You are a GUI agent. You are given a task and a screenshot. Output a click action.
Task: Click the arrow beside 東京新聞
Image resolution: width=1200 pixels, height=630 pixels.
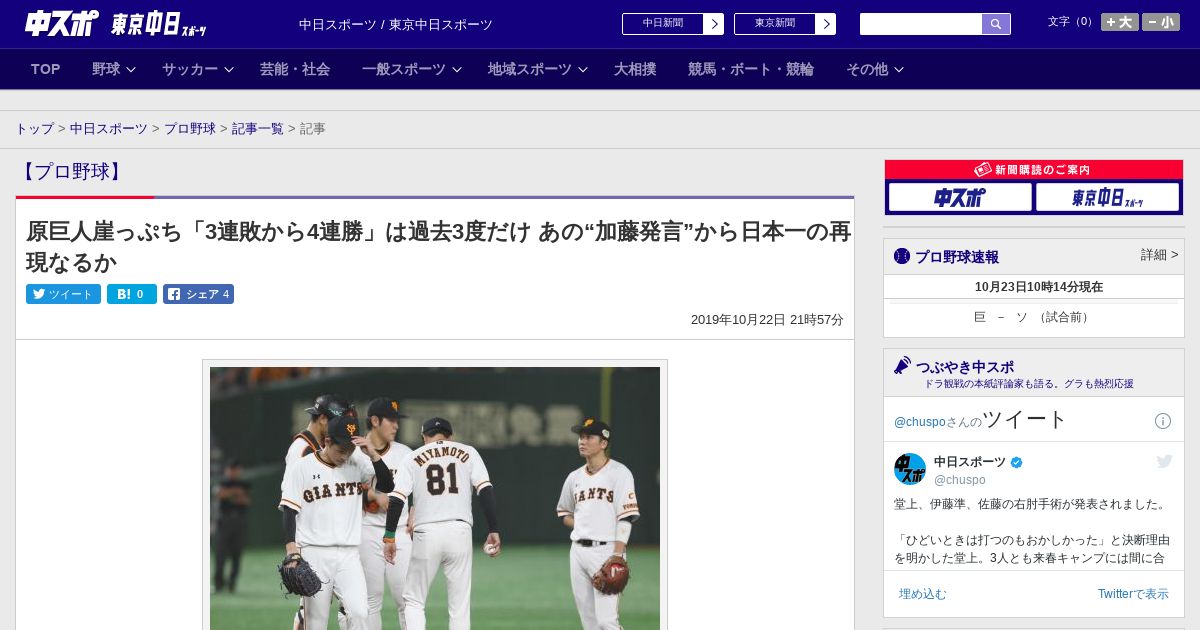pyautogui.click(x=826, y=24)
